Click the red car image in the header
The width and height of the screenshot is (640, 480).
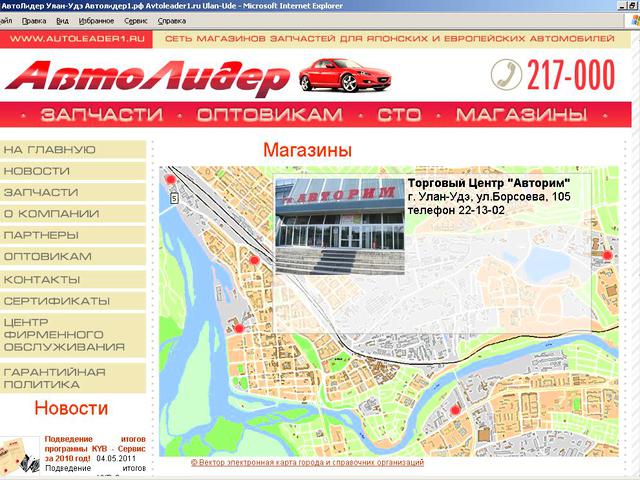(335, 76)
